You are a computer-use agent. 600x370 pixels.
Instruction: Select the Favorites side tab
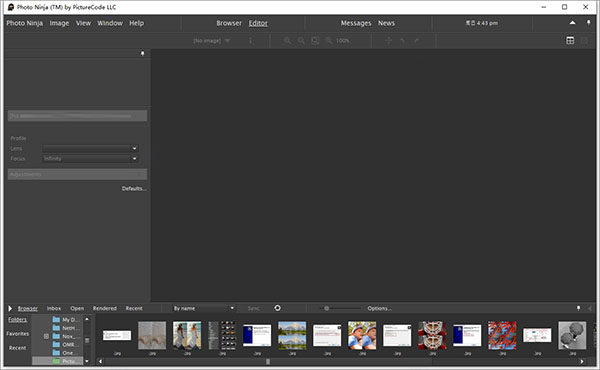18,334
